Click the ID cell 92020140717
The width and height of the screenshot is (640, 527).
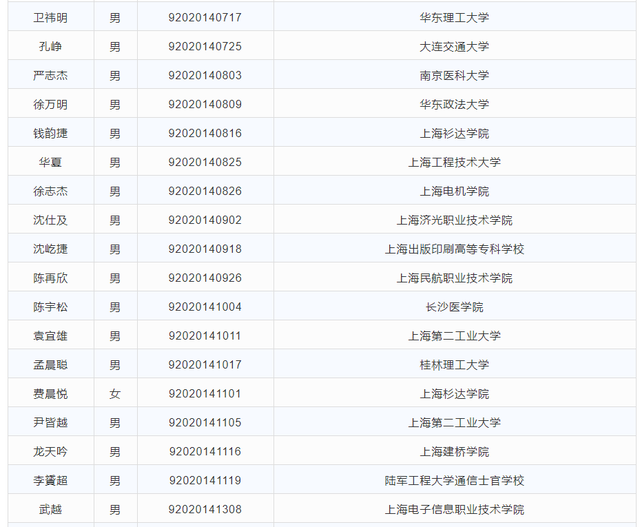tap(205, 18)
